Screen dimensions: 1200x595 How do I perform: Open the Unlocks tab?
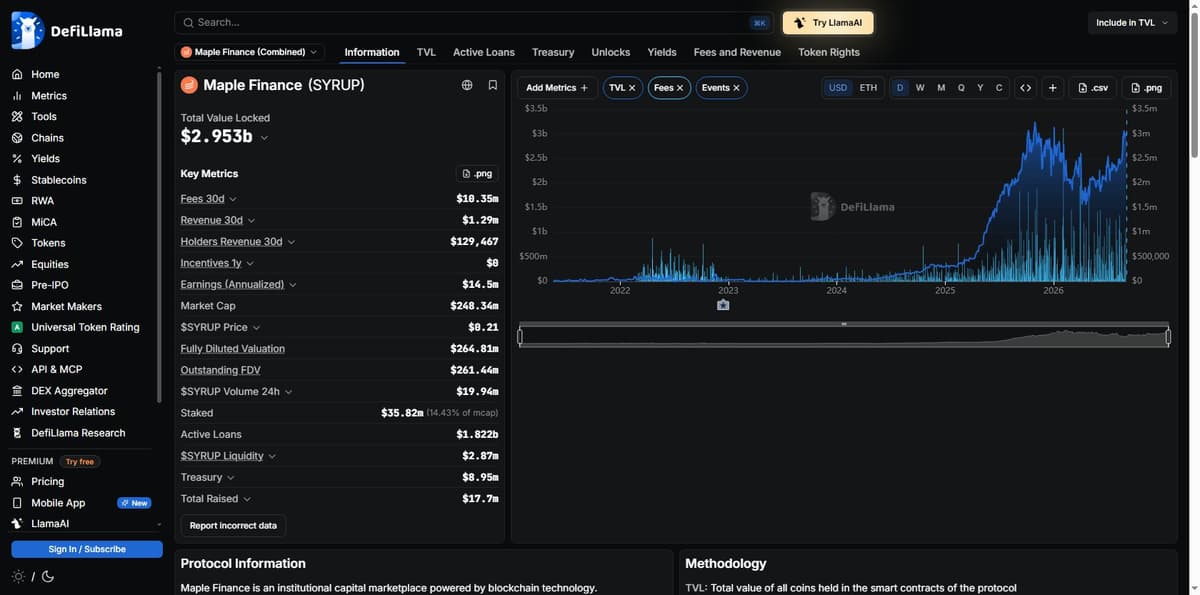[611, 52]
